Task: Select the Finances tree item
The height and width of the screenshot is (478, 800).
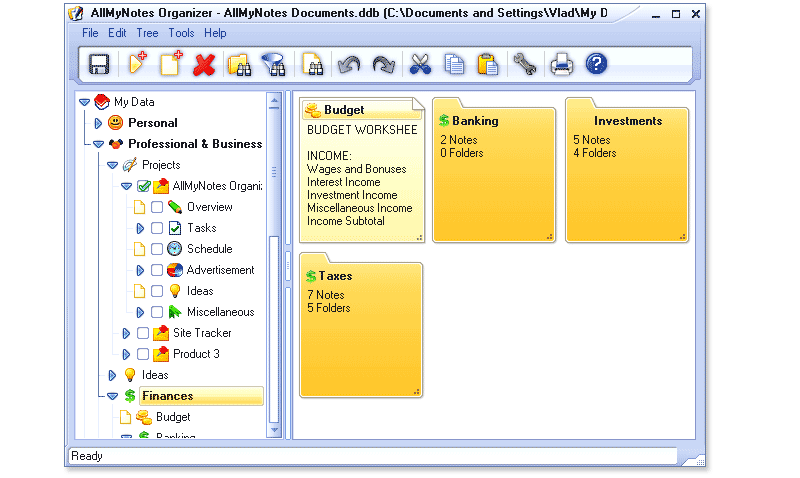Action: 201,396
